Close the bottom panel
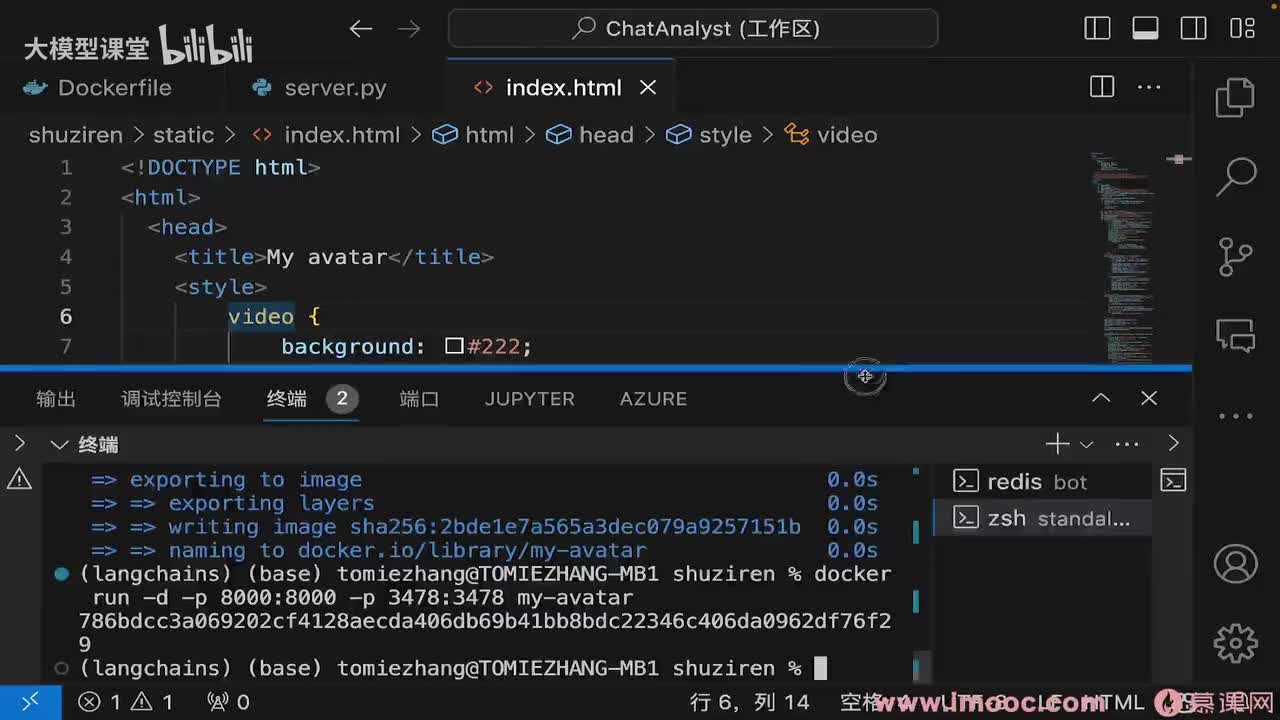 1149,398
